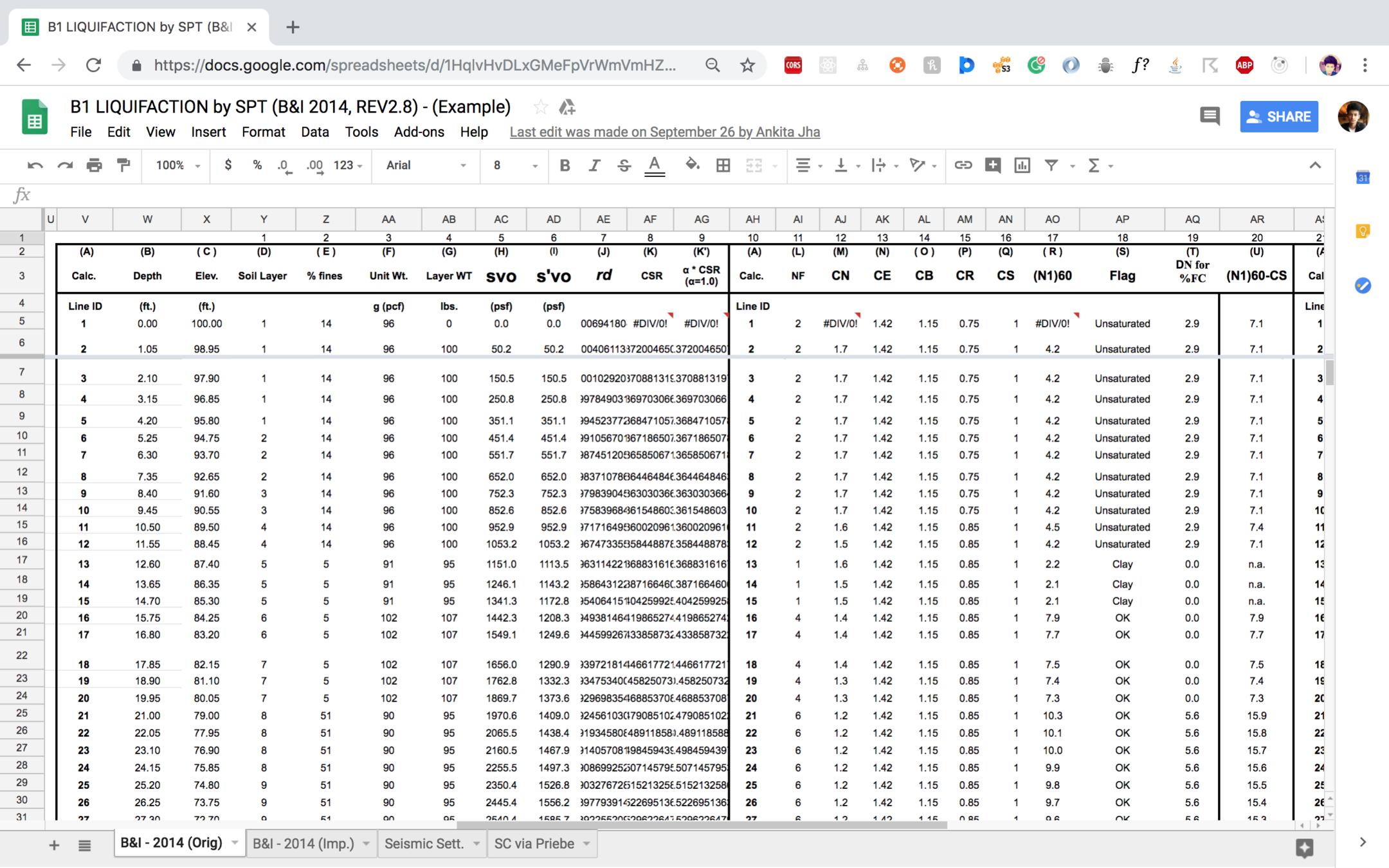This screenshot has width=1389, height=868.
Task: Open the Format menu
Action: [x=263, y=132]
